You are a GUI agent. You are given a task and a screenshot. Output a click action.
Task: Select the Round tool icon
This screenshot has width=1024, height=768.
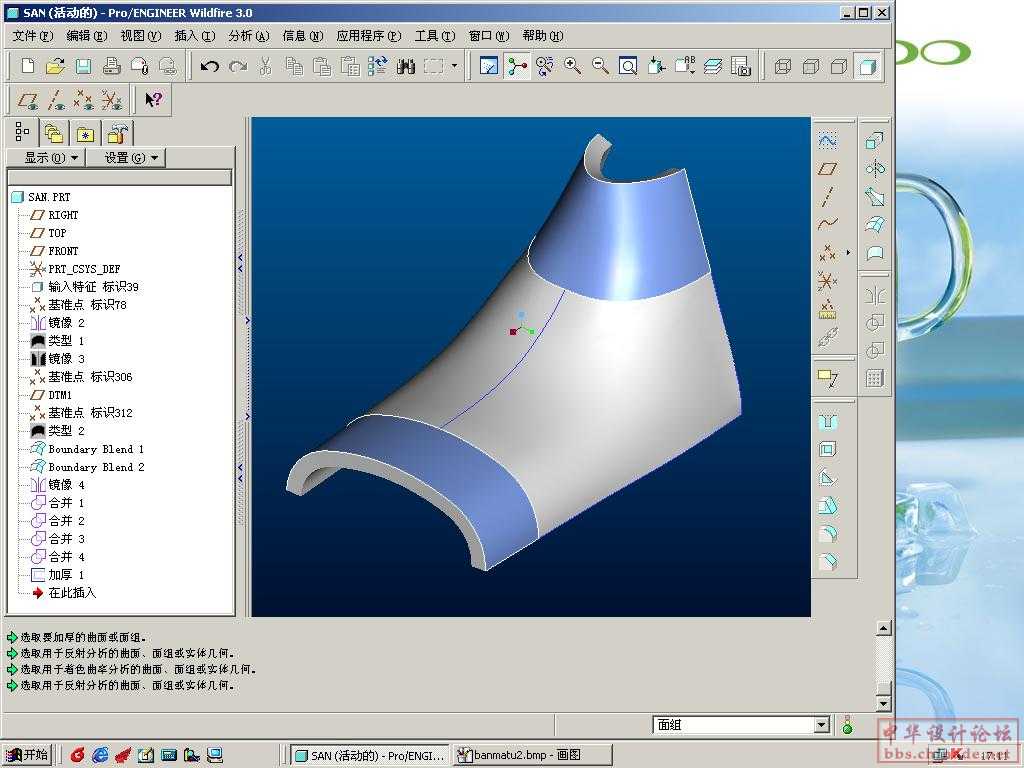(827, 534)
